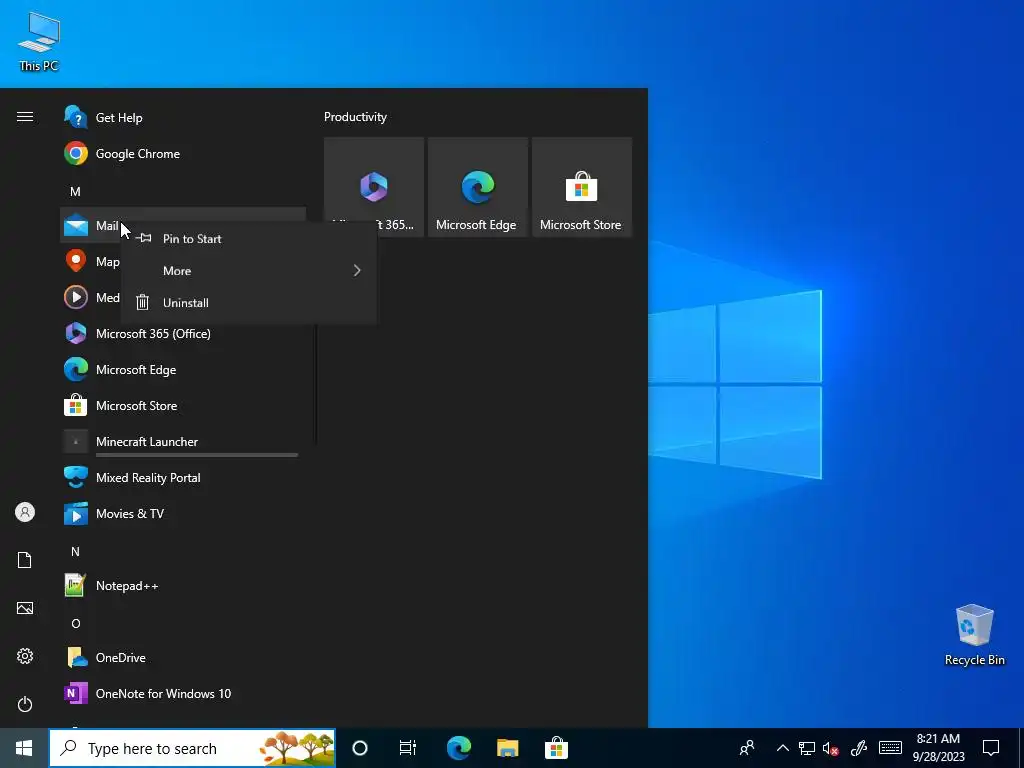Viewport: 1024px width, 768px height.
Task: Expand Start menu hamburger button
Action: (25, 117)
